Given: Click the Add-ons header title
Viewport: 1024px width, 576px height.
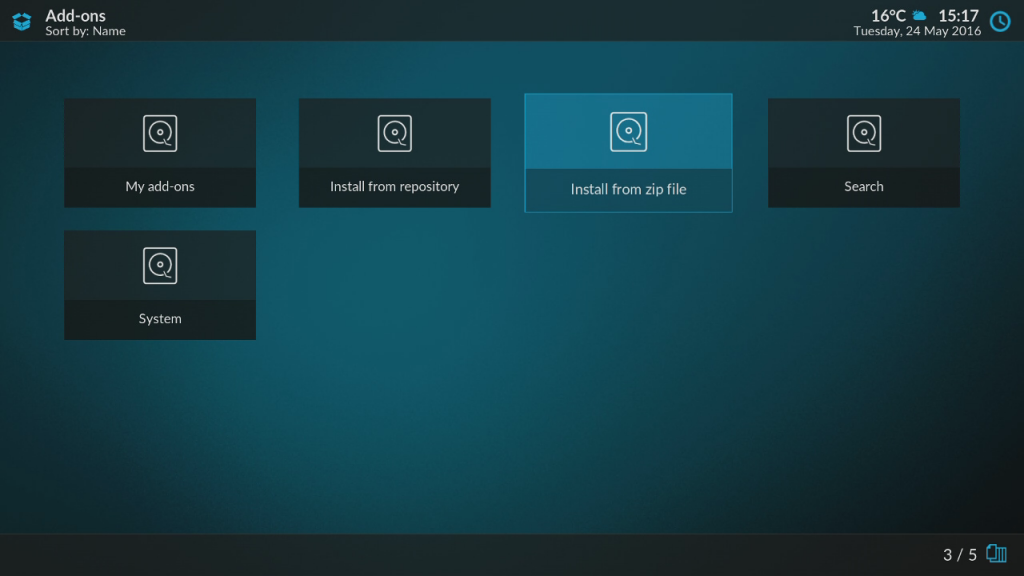Looking at the screenshot, I should [75, 15].
